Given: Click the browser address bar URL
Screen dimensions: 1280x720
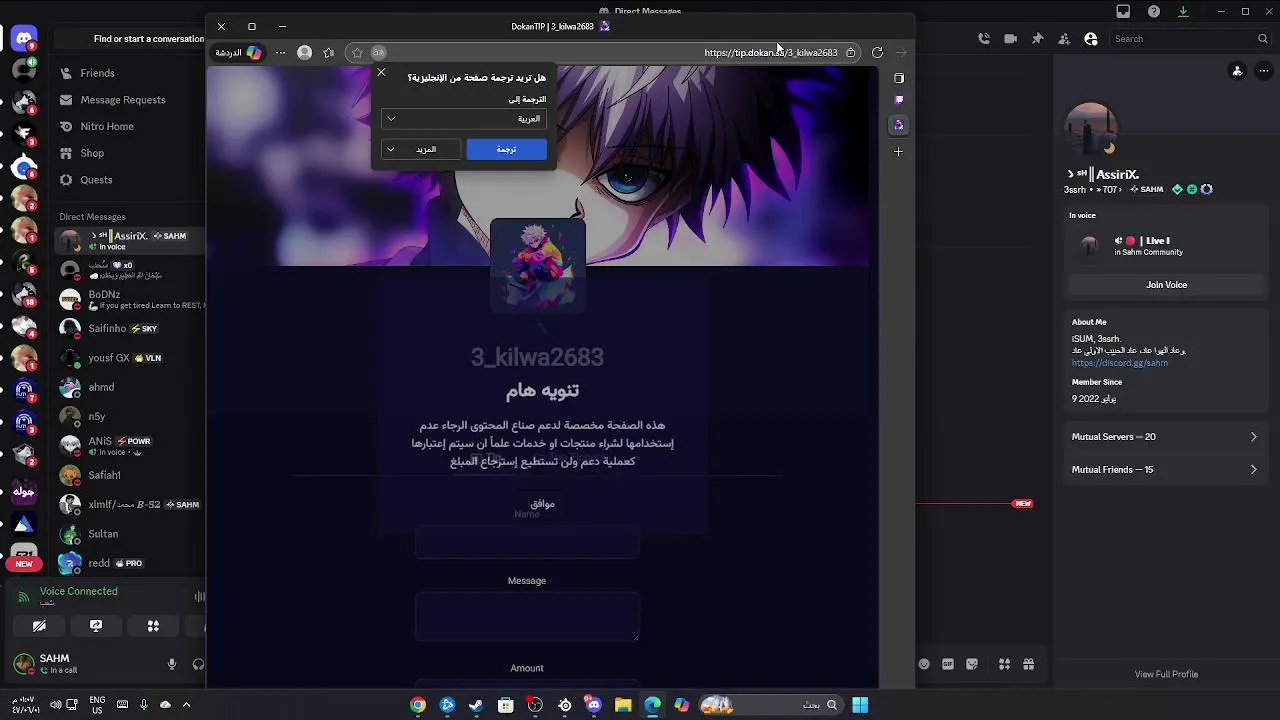Looking at the screenshot, I should (x=770, y=53).
